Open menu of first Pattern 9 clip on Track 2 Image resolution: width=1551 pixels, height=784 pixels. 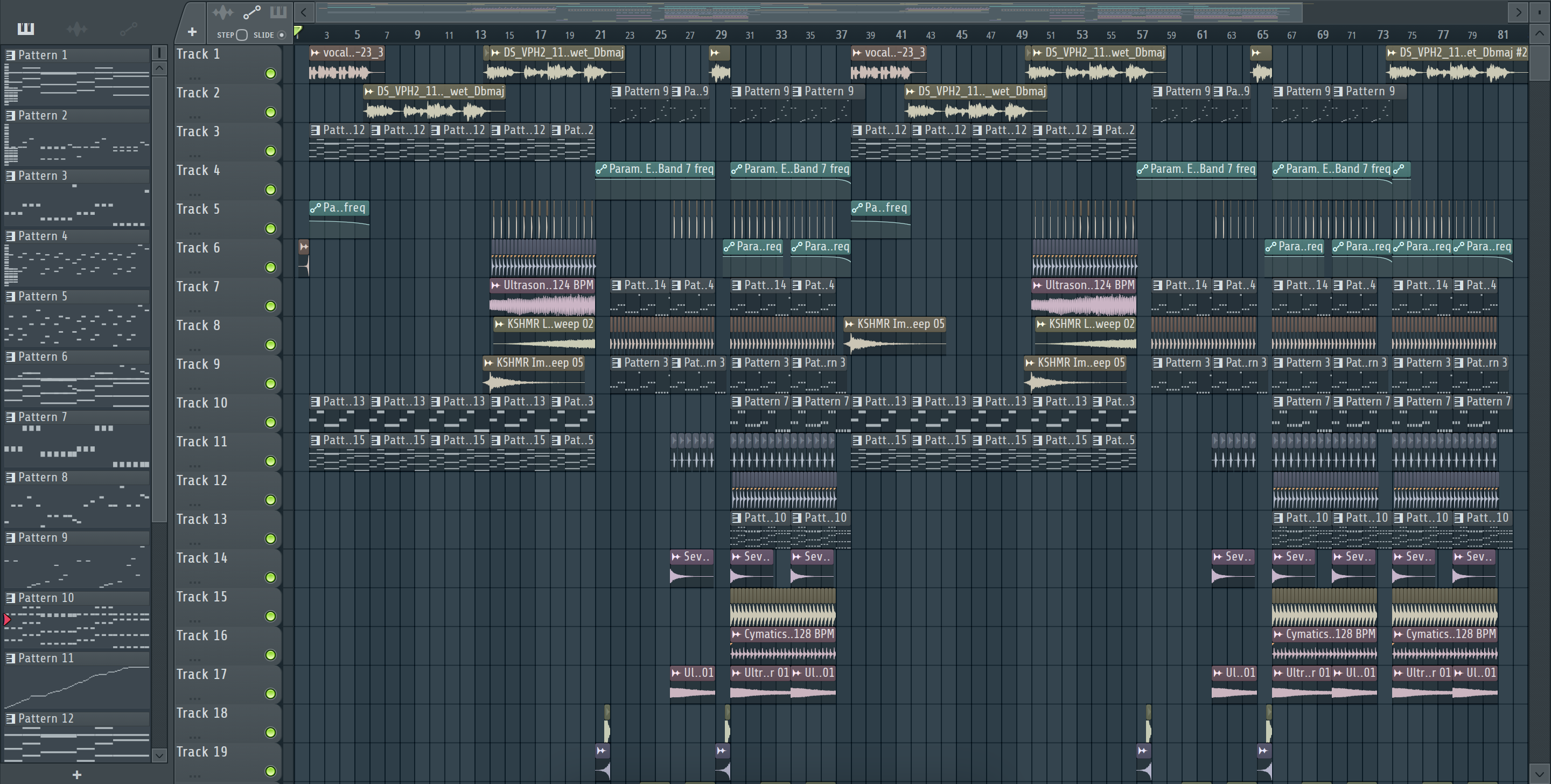tap(616, 92)
